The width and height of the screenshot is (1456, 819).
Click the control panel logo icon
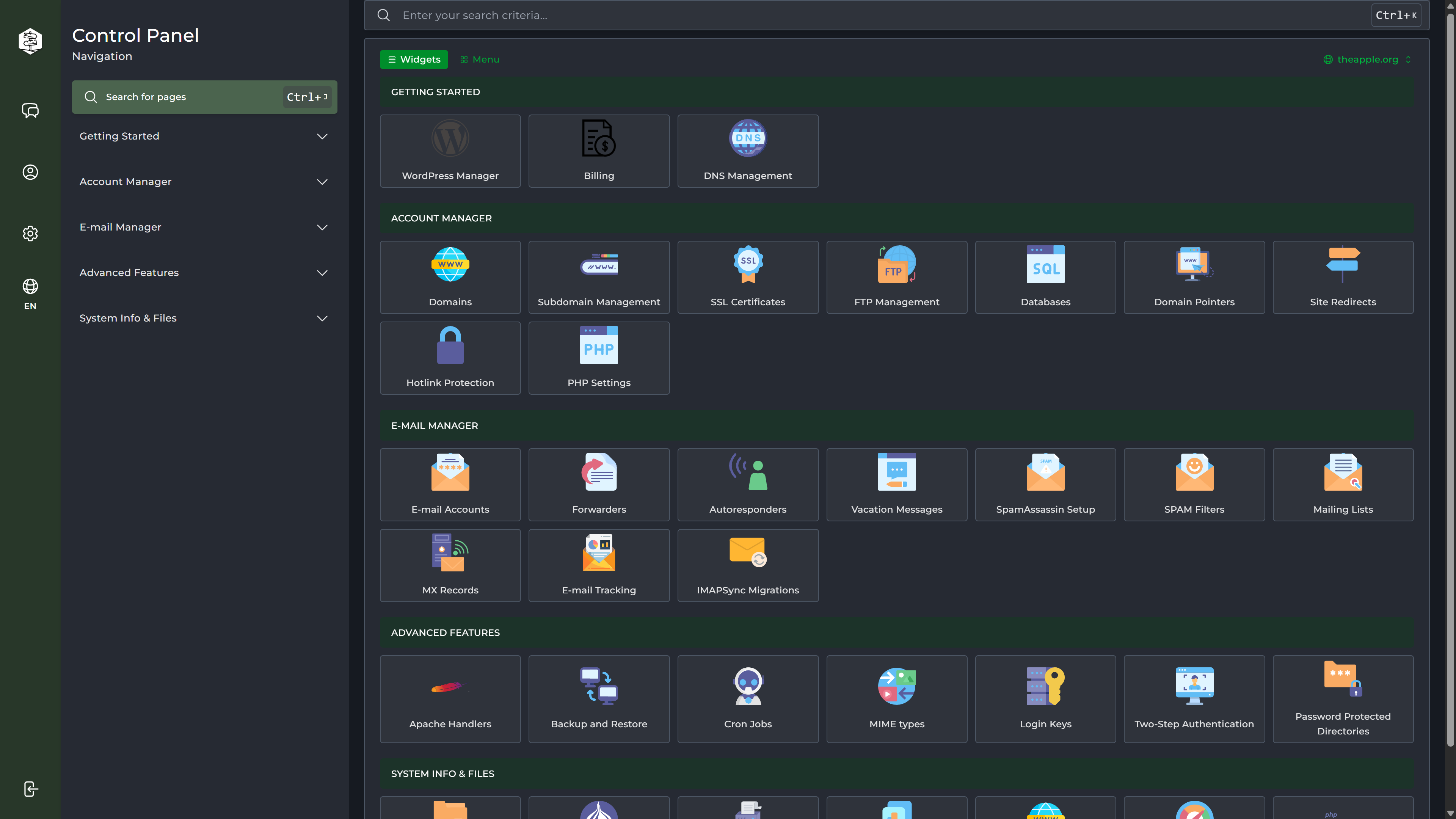click(x=30, y=41)
